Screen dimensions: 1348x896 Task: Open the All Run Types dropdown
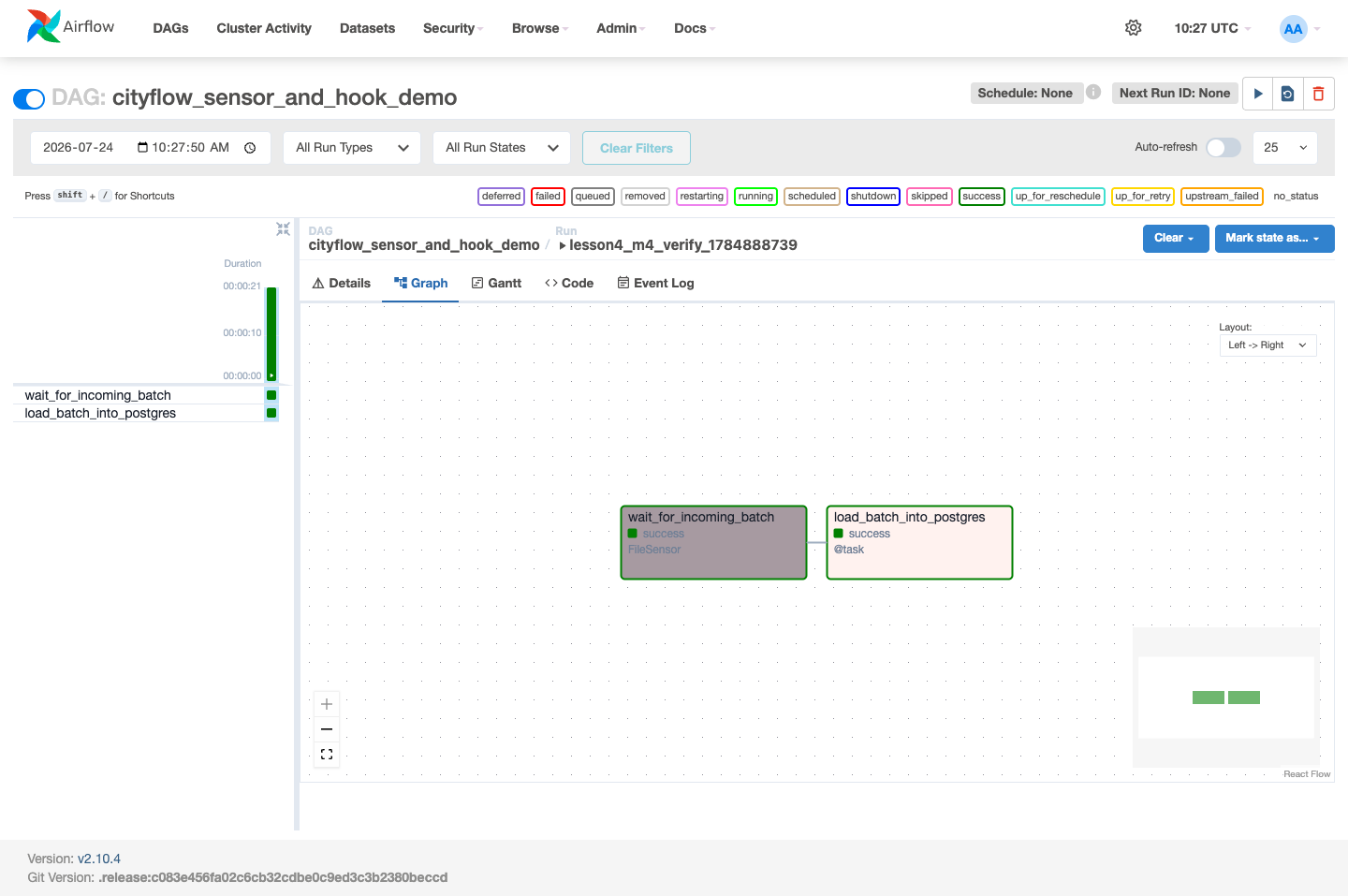pyautogui.click(x=352, y=148)
